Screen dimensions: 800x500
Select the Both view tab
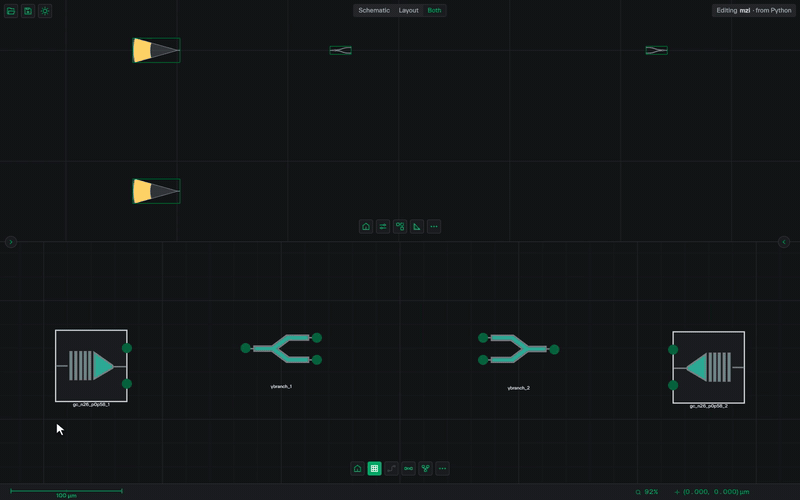[x=434, y=10]
